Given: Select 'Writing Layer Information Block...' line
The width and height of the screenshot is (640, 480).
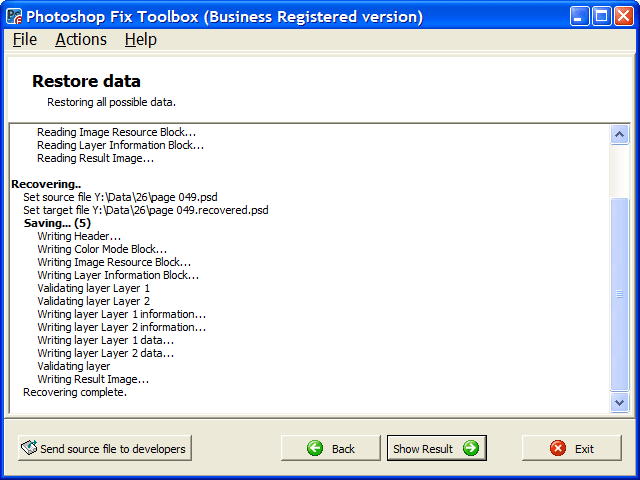Looking at the screenshot, I should click(x=118, y=276).
